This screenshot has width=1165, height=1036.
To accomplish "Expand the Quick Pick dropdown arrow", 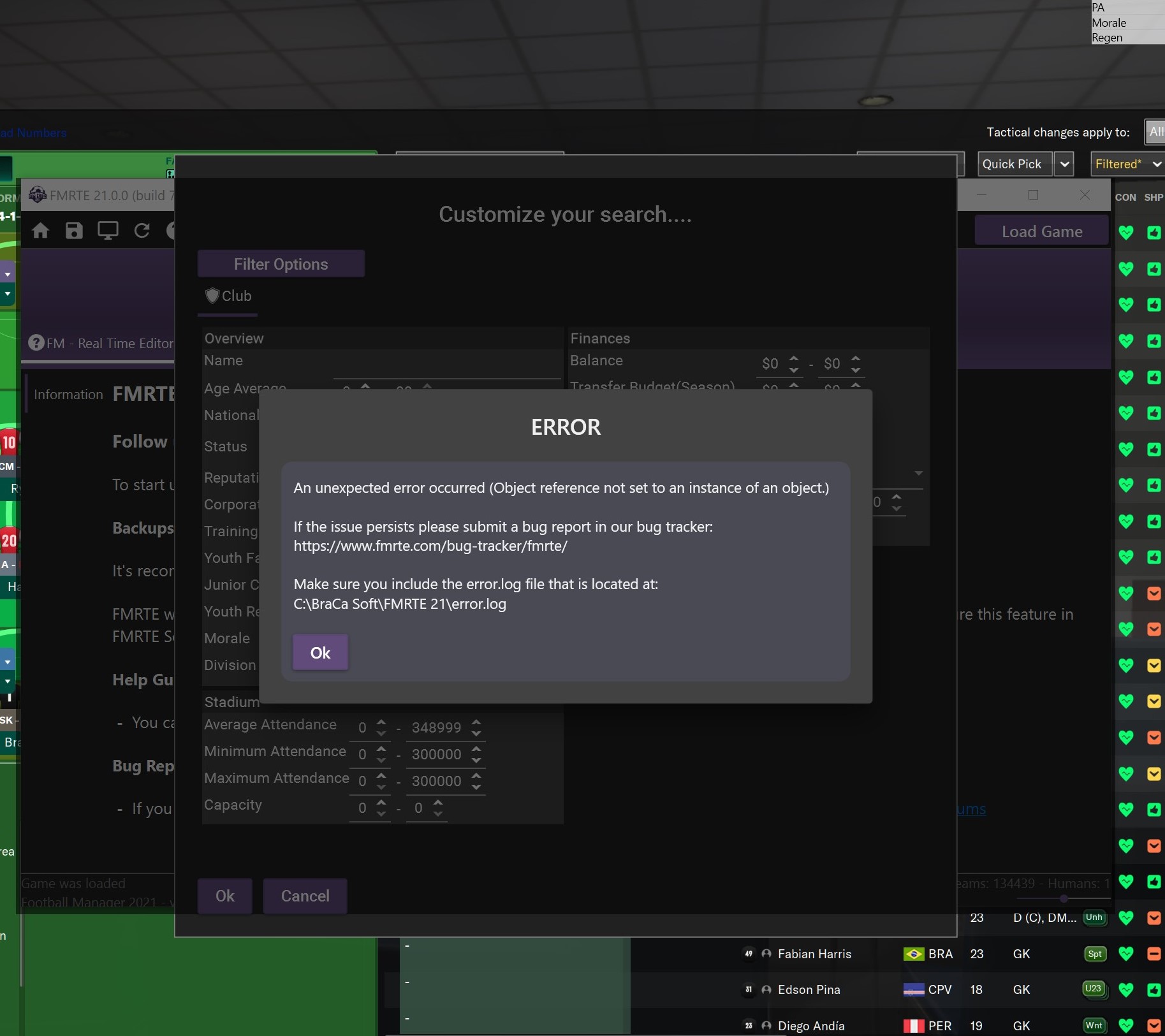I will 1064,164.
